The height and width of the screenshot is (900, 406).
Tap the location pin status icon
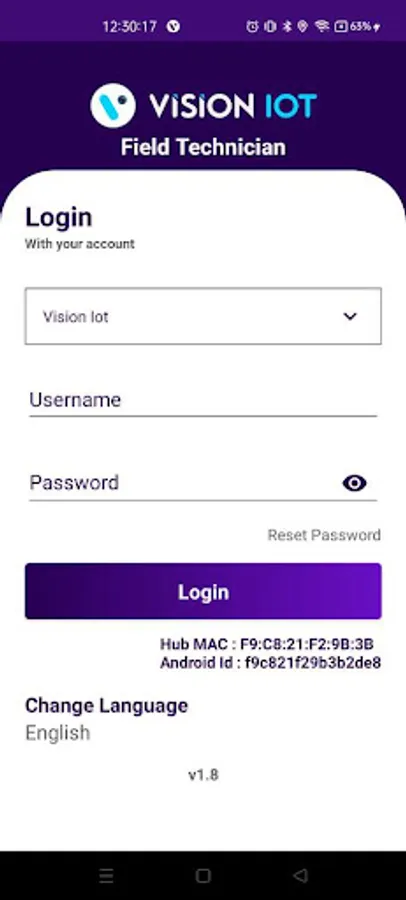[303, 26]
